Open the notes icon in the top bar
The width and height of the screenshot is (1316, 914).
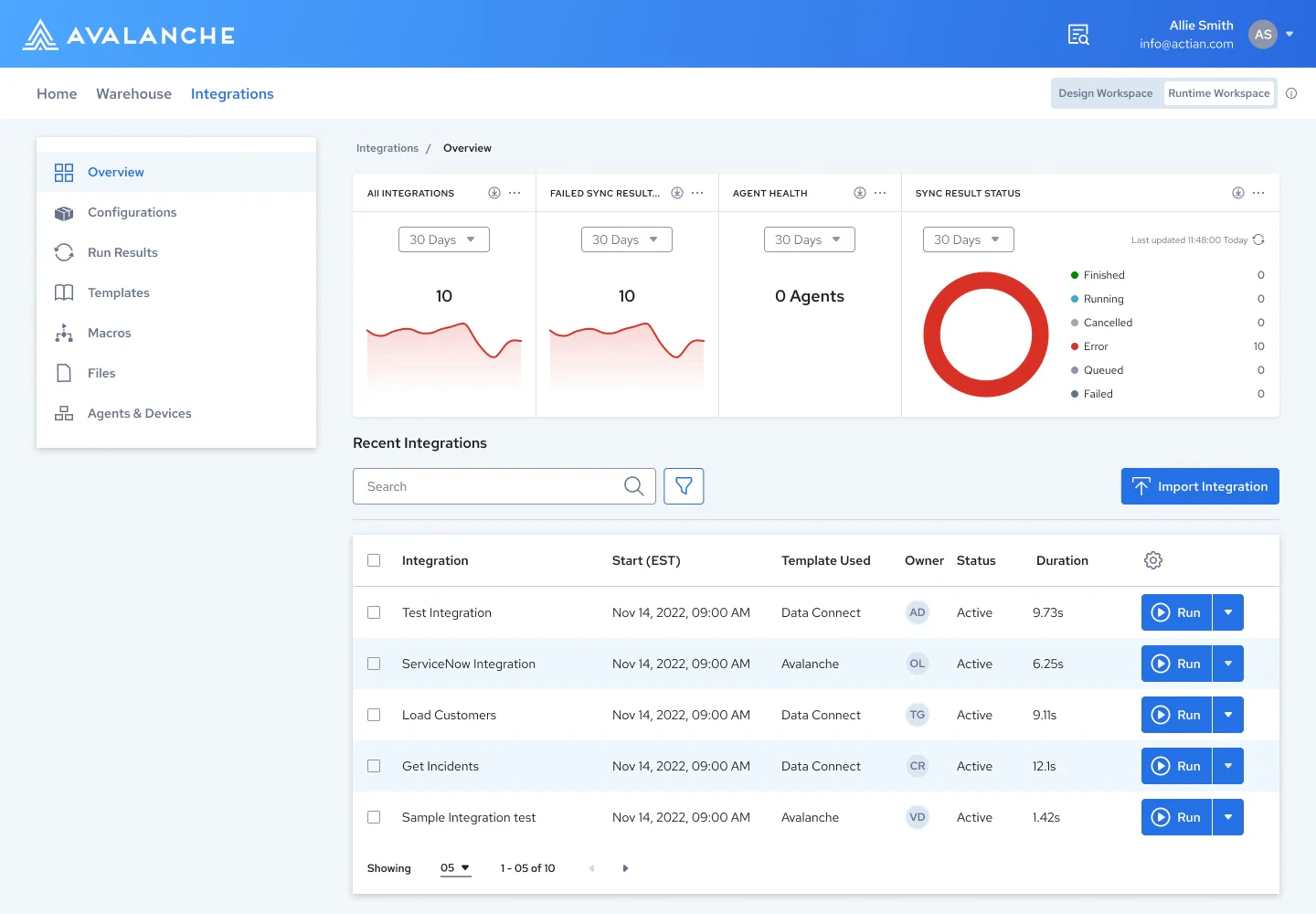(1077, 34)
